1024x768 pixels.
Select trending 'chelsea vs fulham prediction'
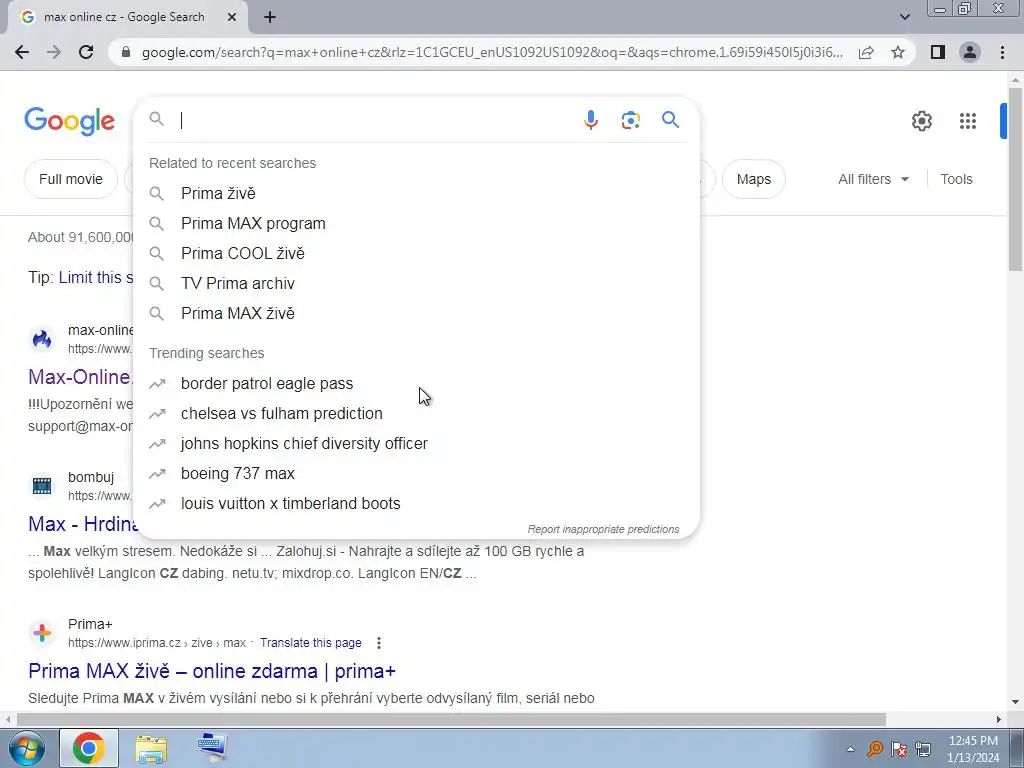point(416,413)
